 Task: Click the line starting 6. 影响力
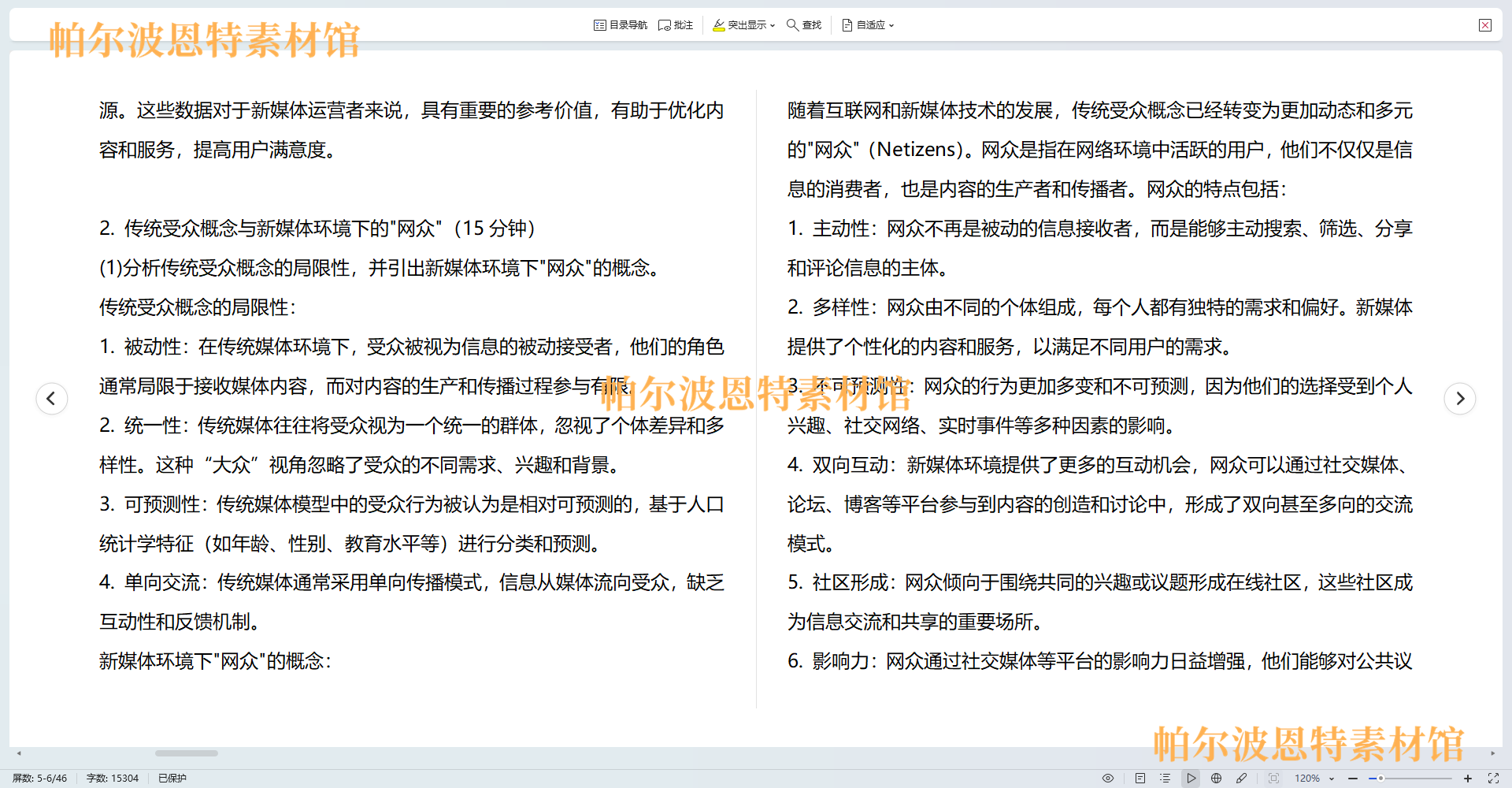click(x=1100, y=661)
